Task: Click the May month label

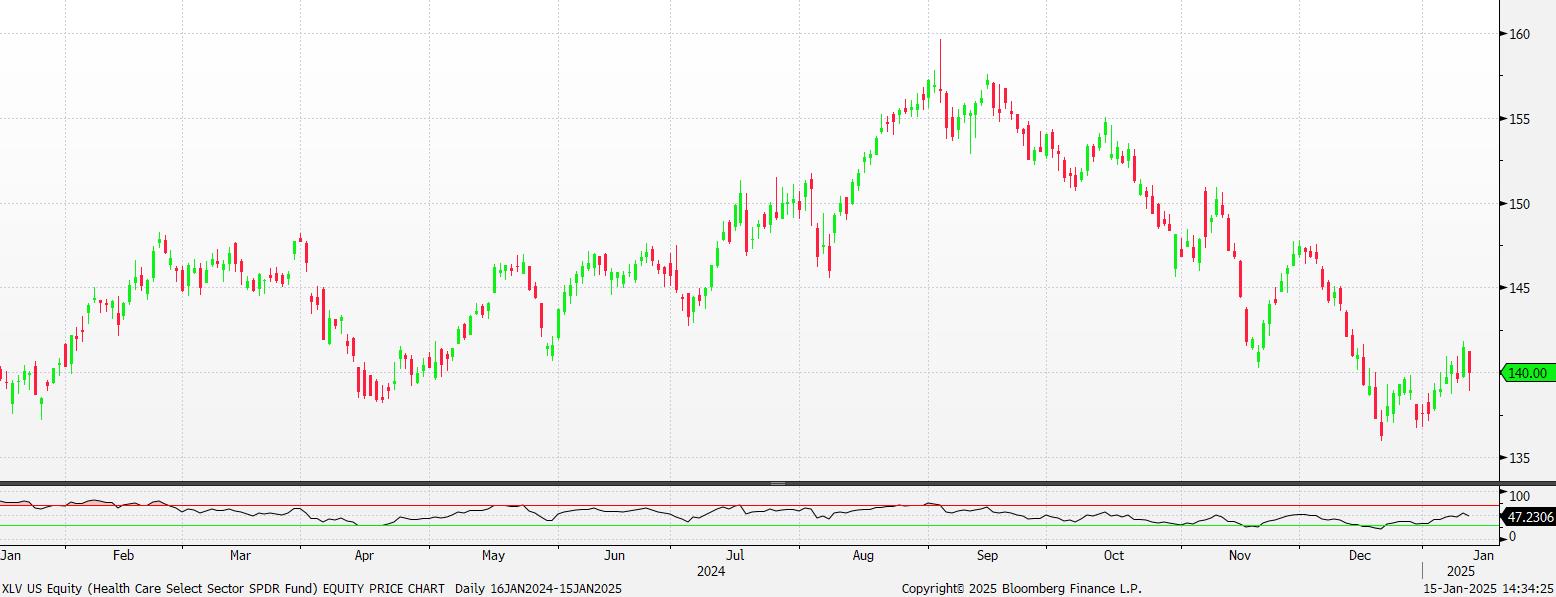Action: click(x=493, y=555)
